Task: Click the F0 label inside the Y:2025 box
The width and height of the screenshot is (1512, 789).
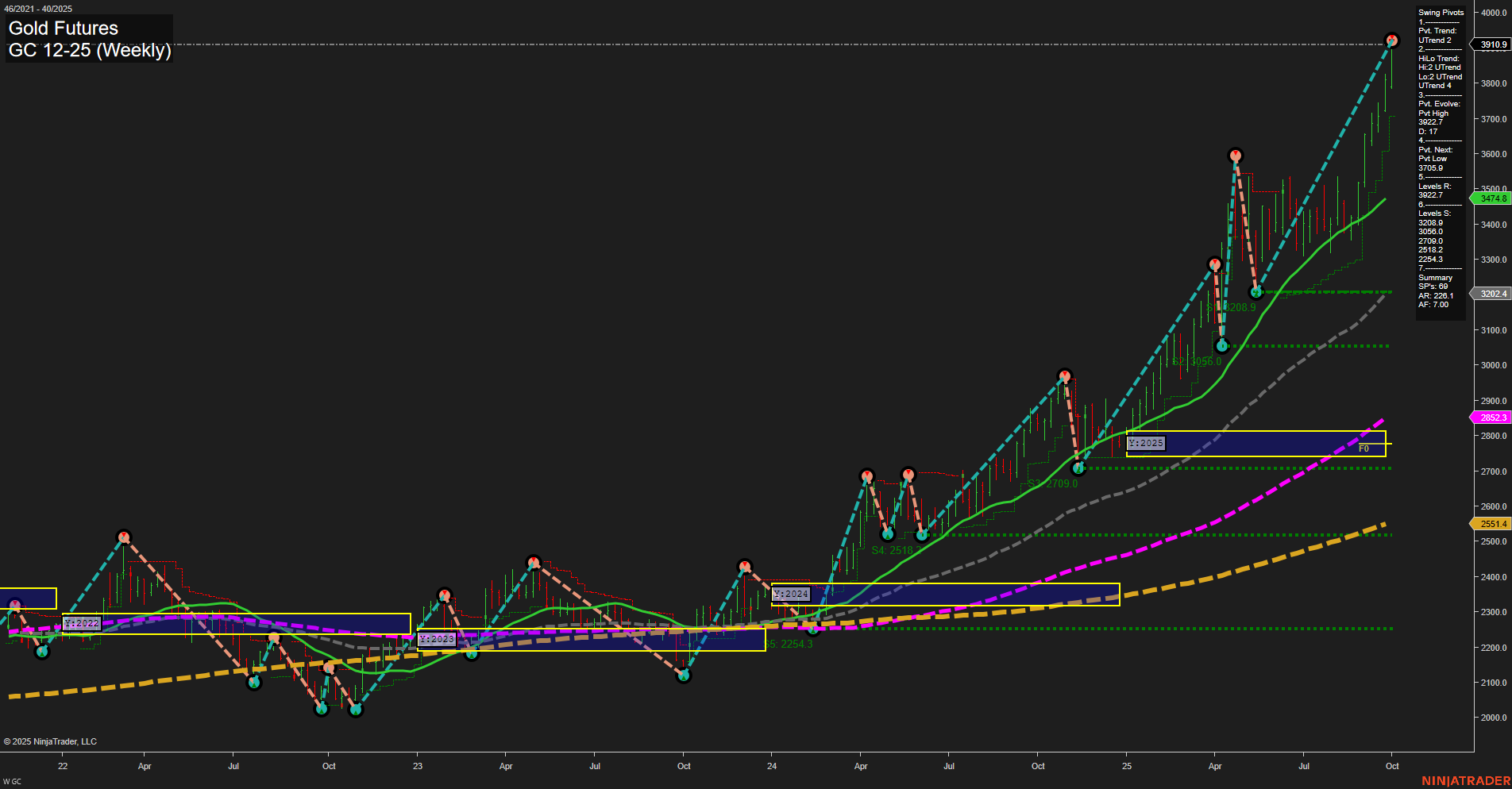Action: [x=1365, y=448]
